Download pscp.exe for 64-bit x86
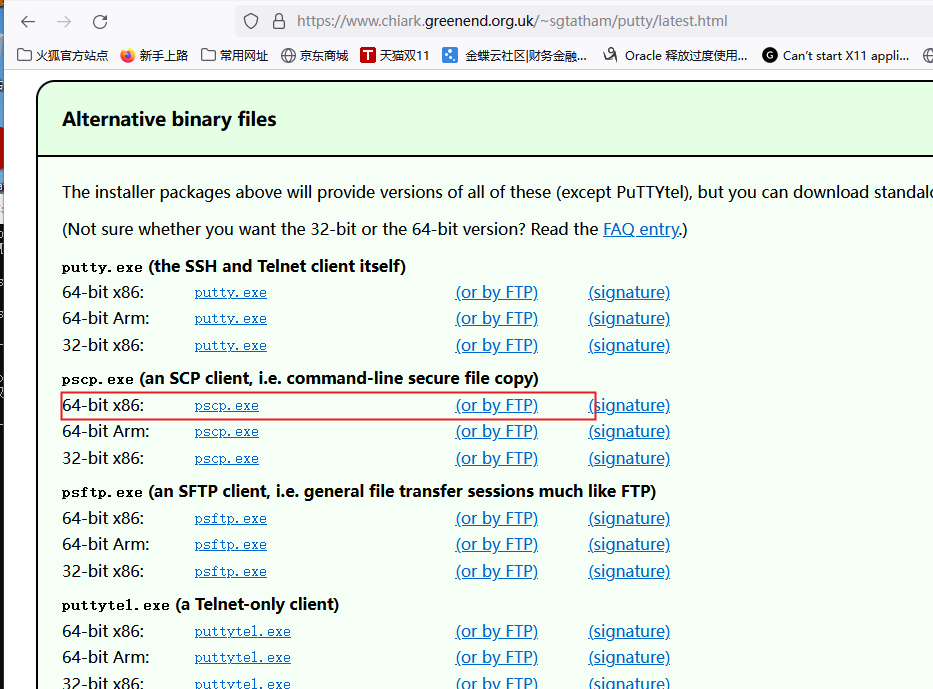This screenshot has height=689, width=933. click(226, 405)
